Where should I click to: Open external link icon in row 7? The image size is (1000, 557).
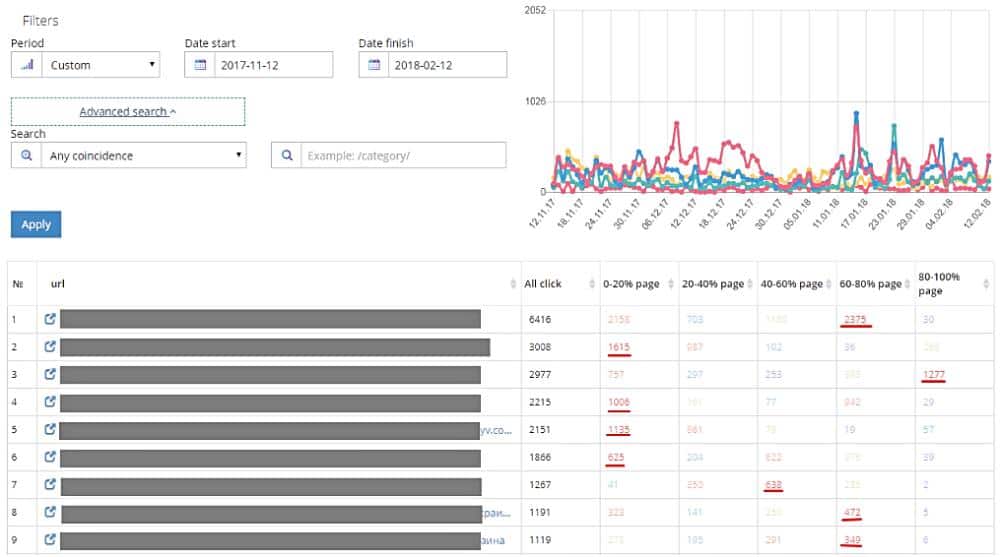point(50,485)
